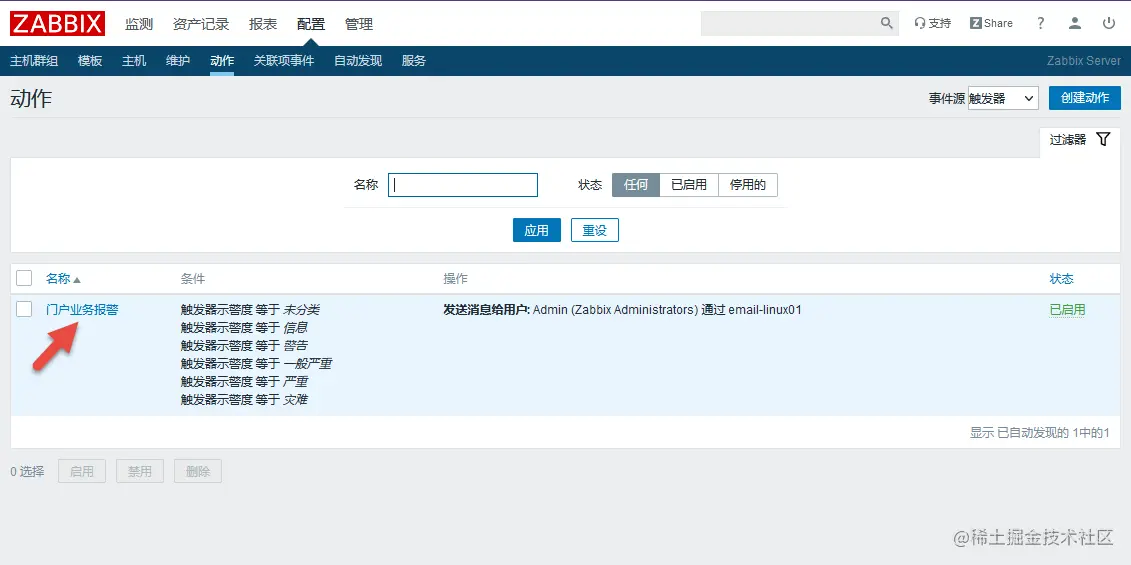Click the 过滤器 tab label
The width and height of the screenshot is (1131, 565).
point(1068,140)
